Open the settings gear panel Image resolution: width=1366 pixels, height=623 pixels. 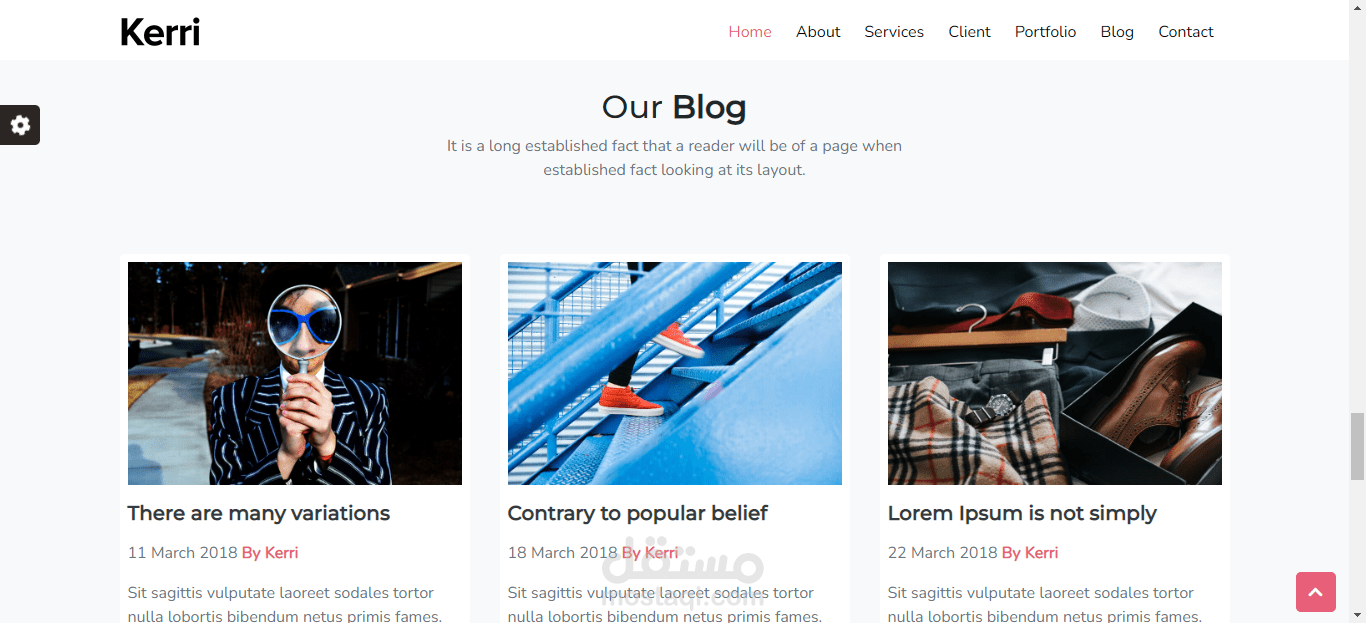pos(20,125)
